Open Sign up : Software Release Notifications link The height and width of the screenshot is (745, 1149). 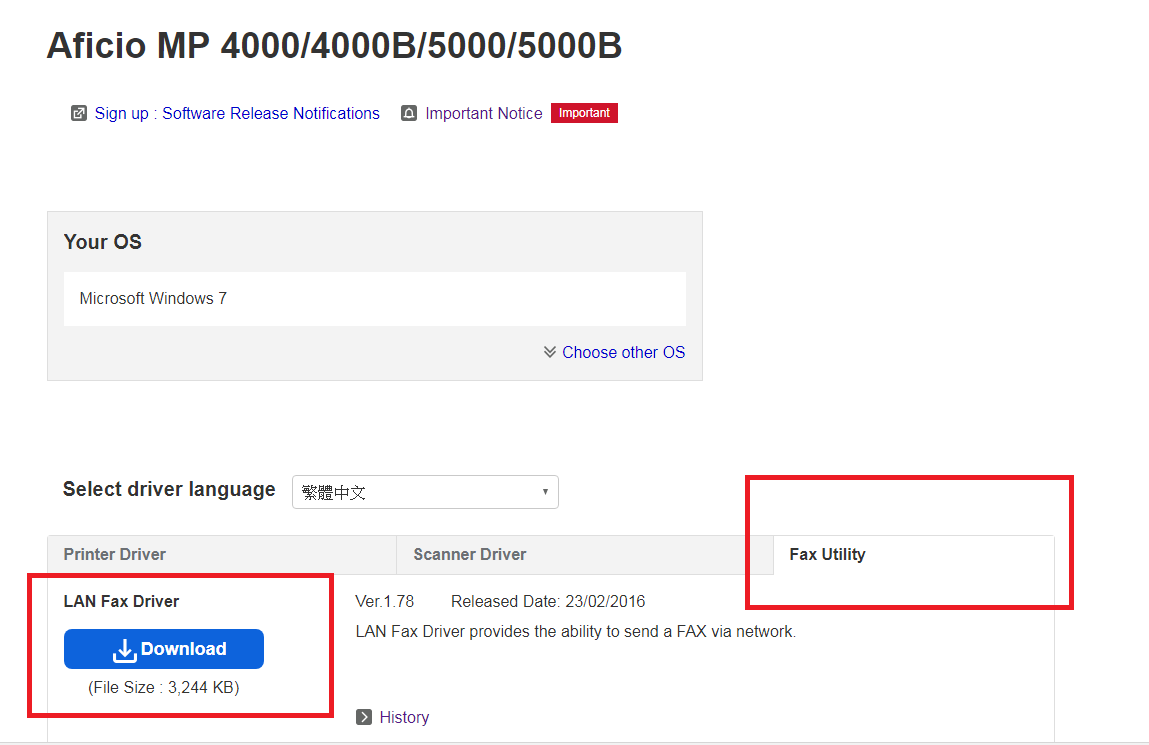237,114
